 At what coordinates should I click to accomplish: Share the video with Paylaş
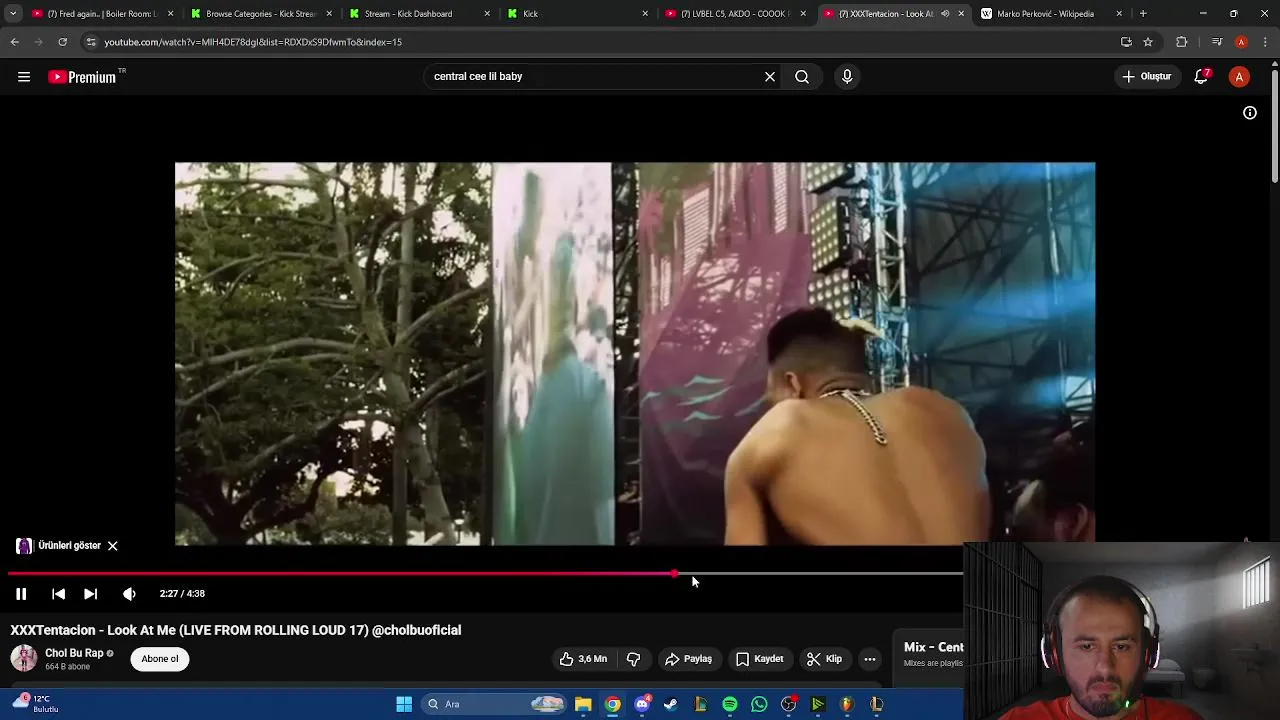[x=689, y=659]
